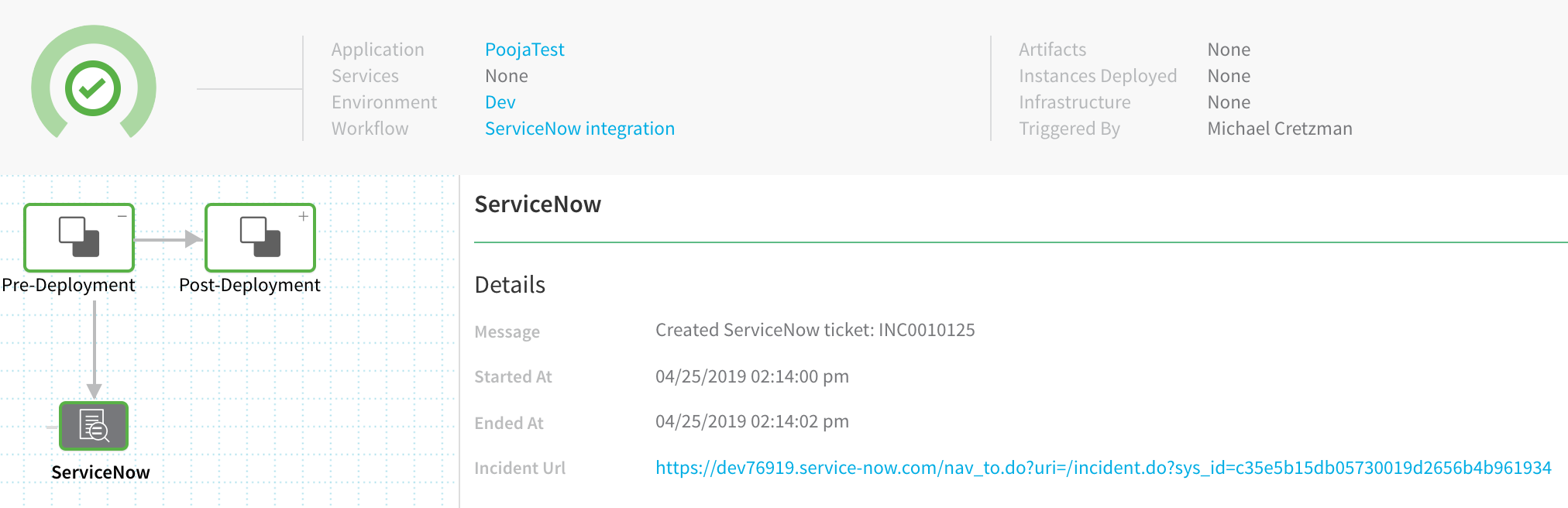Image resolution: width=1568 pixels, height=508 pixels.
Task: Click the Instances Deployed None value
Action: (1229, 76)
